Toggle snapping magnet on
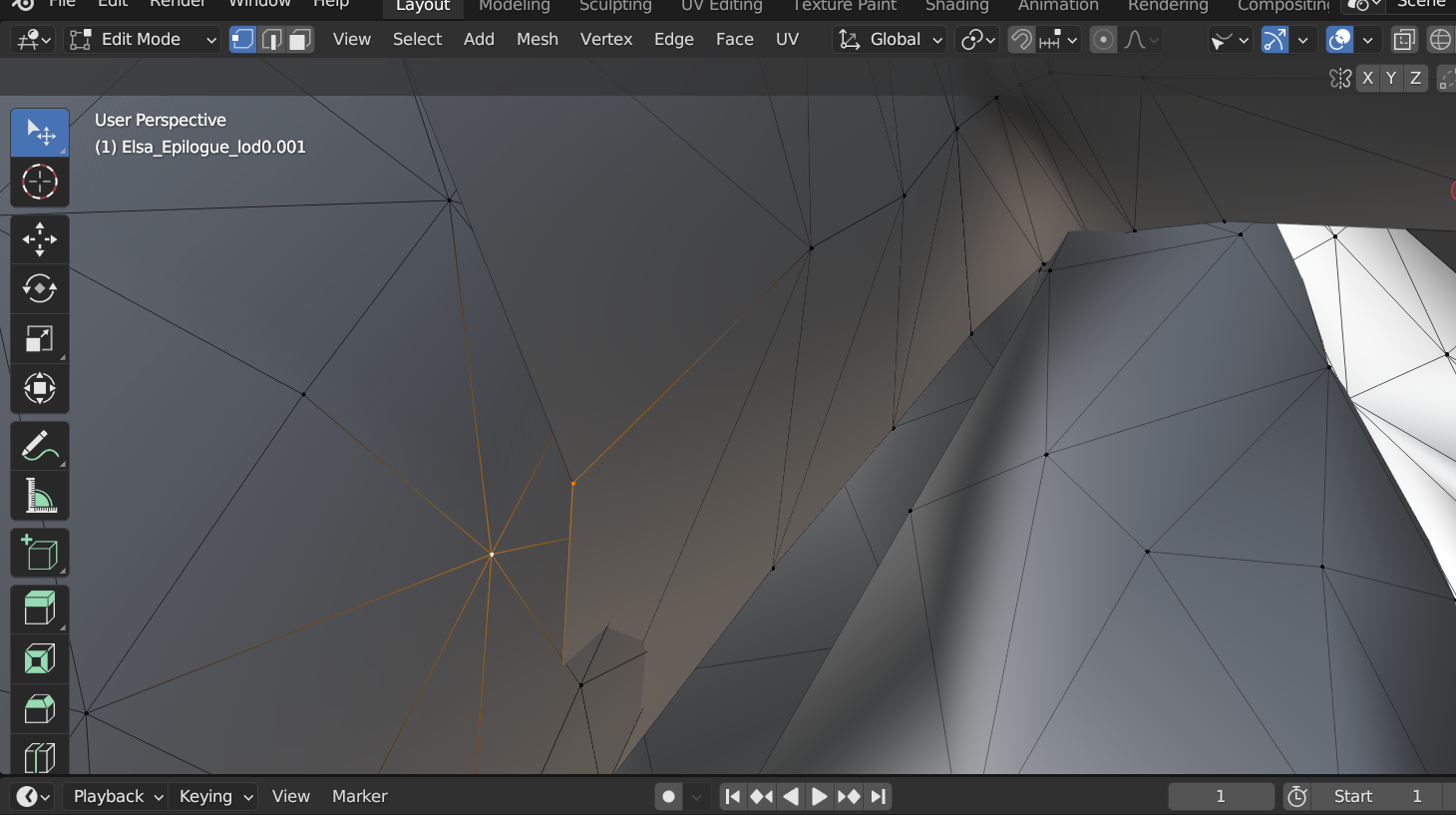Image resolution: width=1456 pixels, height=815 pixels. (x=1021, y=39)
